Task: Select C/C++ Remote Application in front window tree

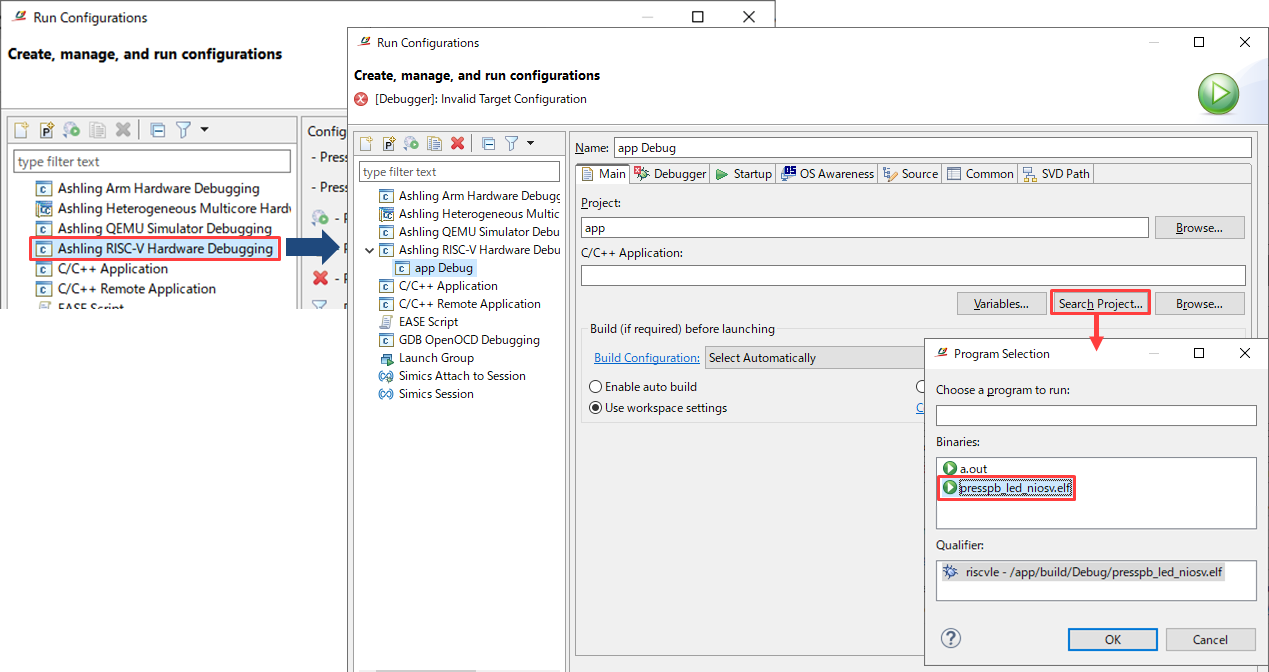Action: point(460,304)
